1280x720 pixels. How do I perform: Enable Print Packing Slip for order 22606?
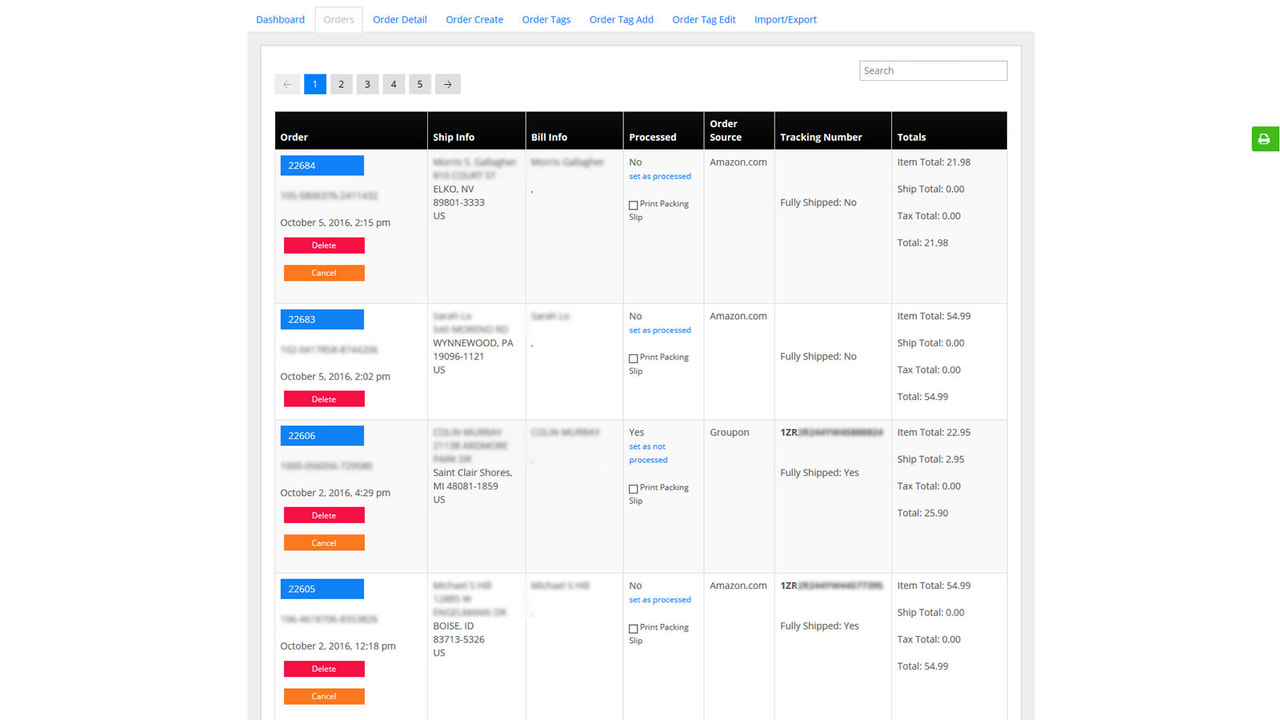pyautogui.click(x=632, y=487)
